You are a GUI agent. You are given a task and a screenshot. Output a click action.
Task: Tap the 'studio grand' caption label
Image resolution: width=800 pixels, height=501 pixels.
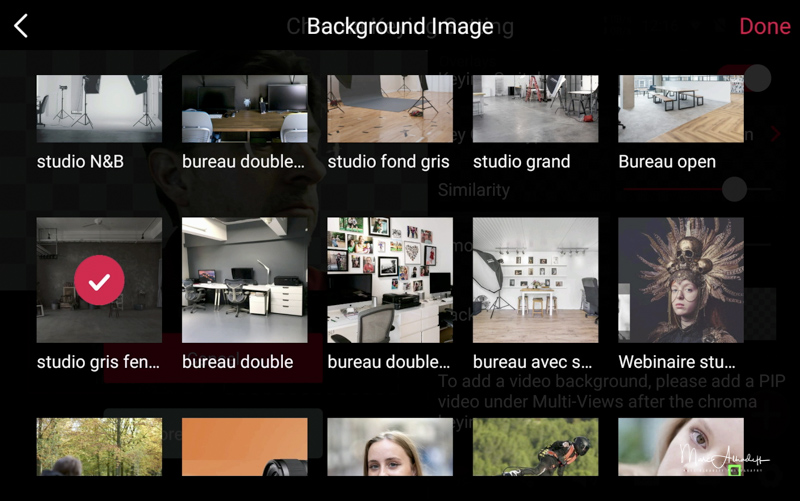[x=521, y=161]
